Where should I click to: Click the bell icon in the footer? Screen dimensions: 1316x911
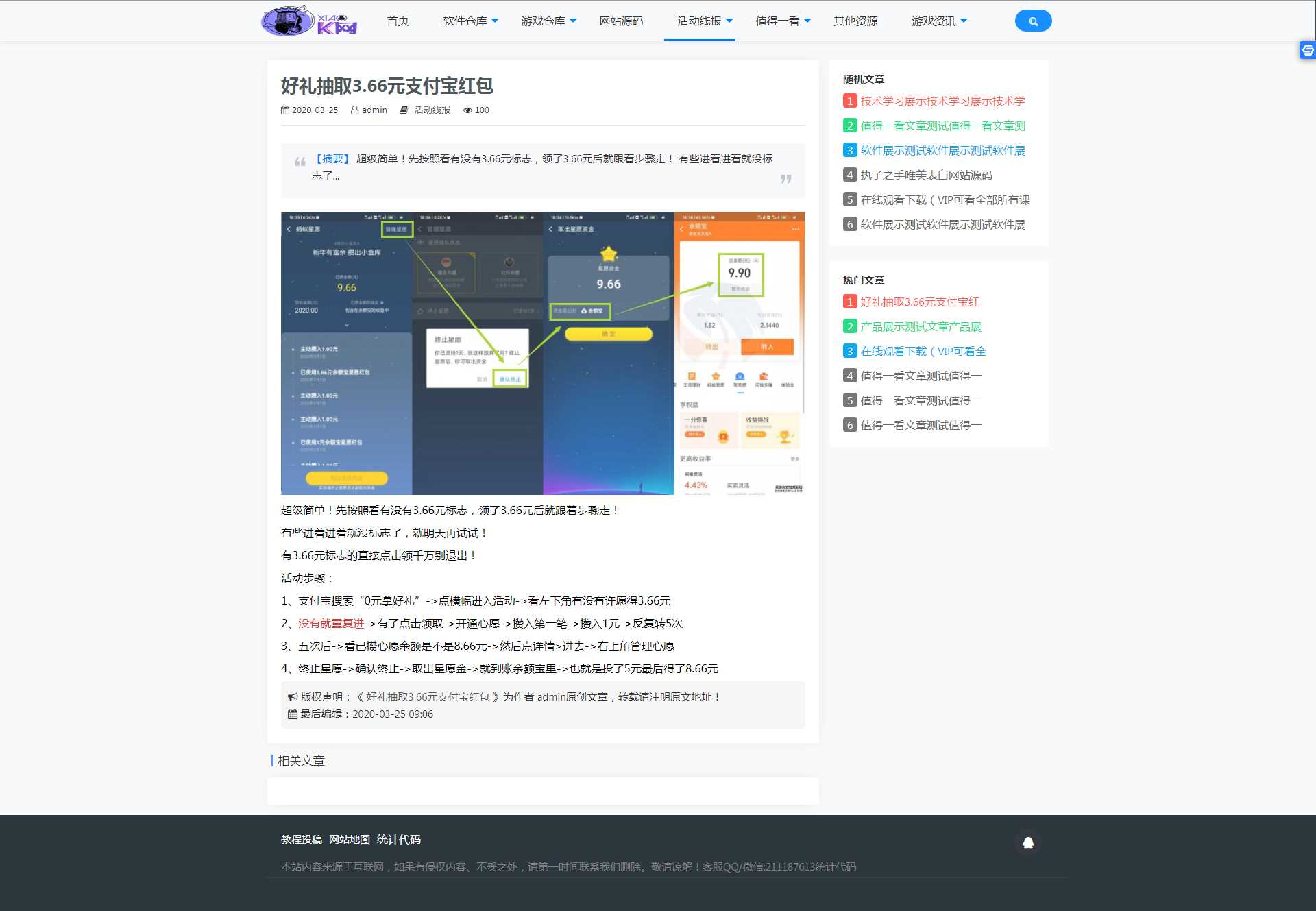point(1027,842)
